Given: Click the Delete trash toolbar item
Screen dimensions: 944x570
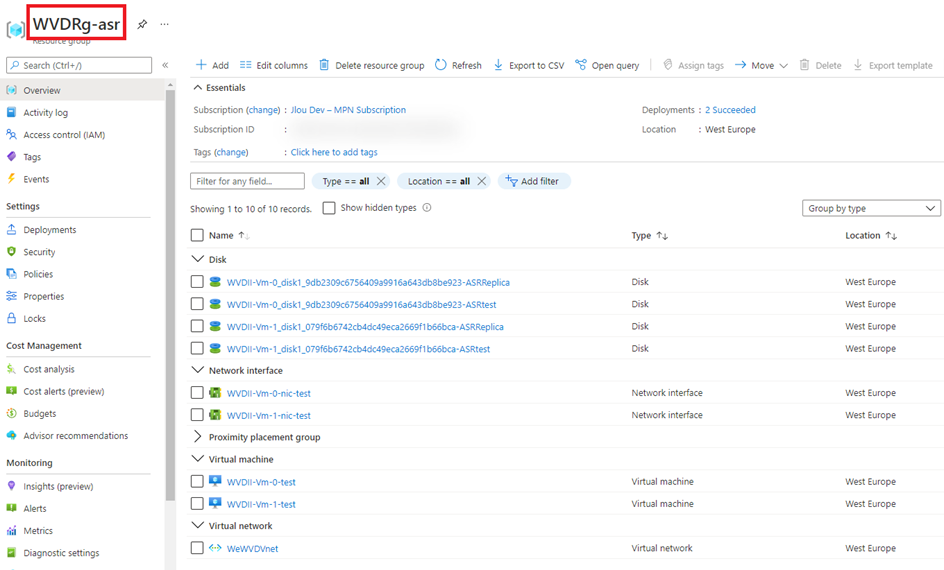Looking at the screenshot, I should pyautogui.click(x=820, y=65).
